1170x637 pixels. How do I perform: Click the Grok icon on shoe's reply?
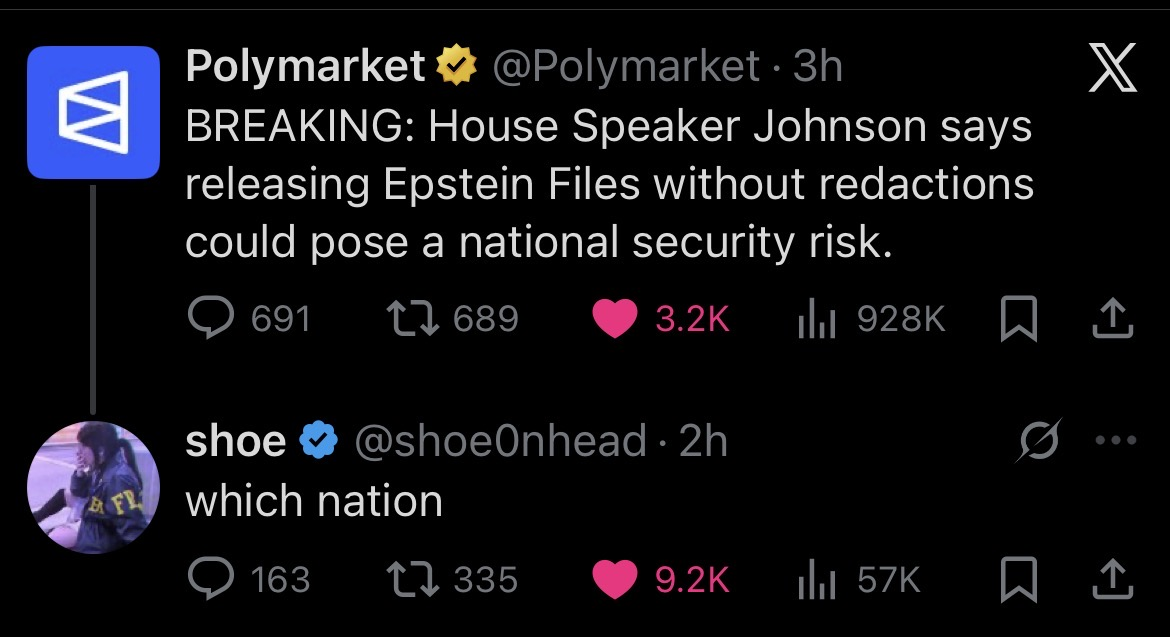pos(1036,441)
